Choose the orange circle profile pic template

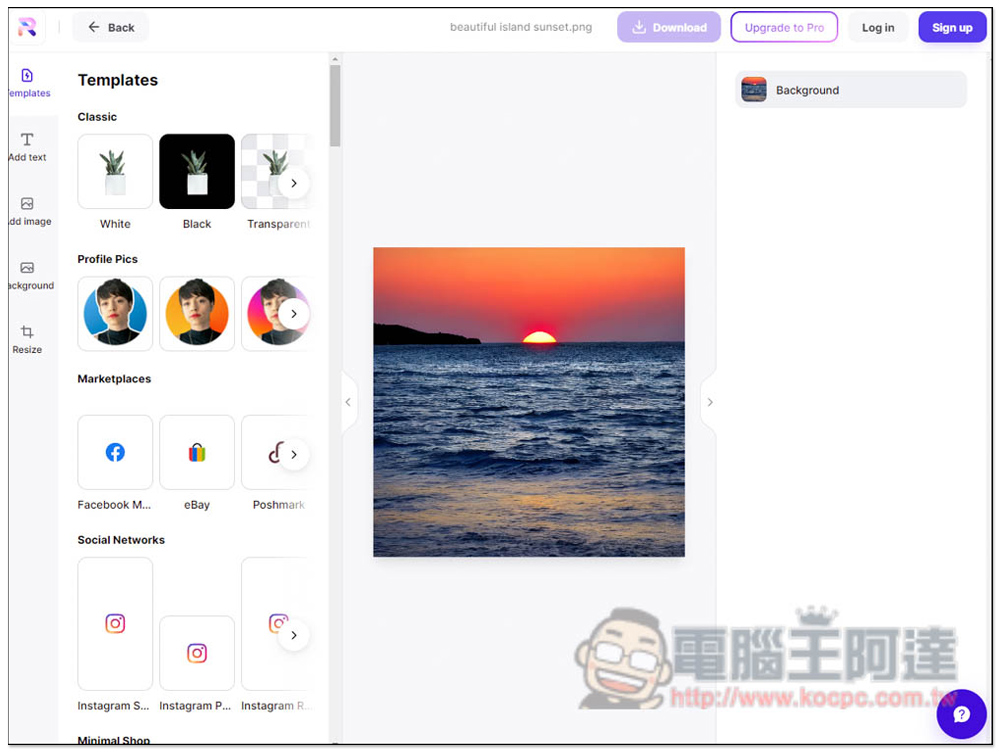(197, 314)
